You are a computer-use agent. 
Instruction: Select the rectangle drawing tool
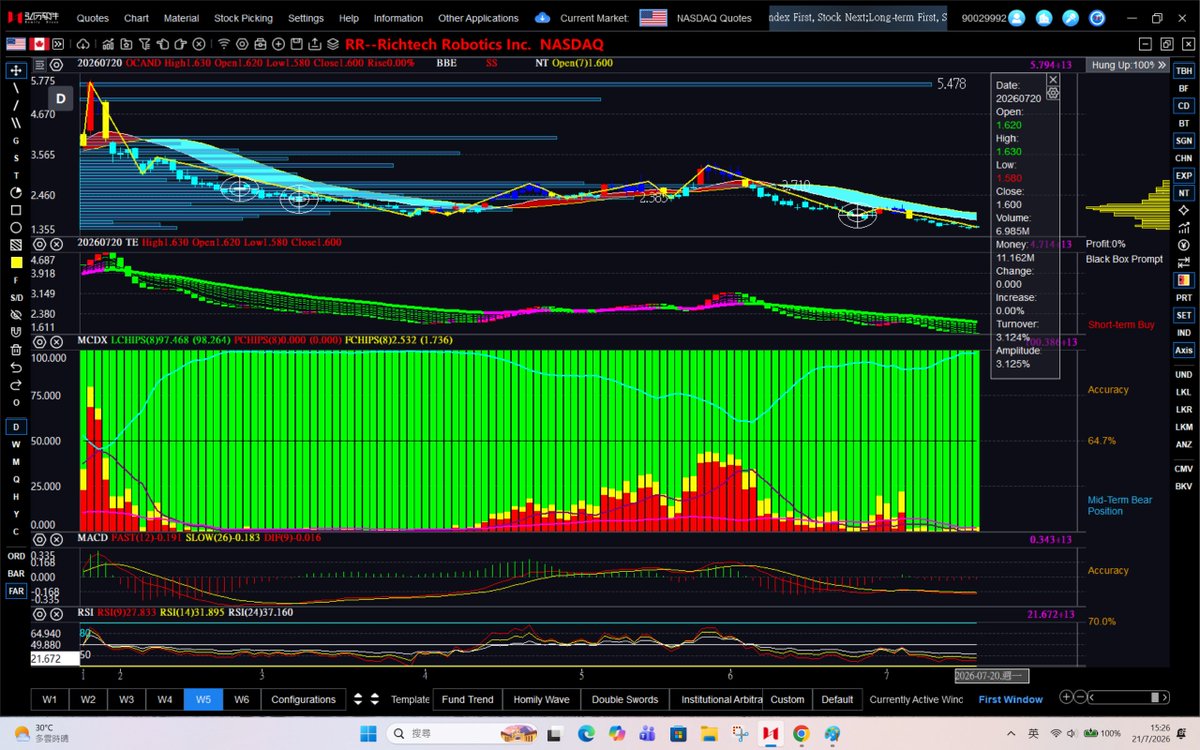coord(16,210)
